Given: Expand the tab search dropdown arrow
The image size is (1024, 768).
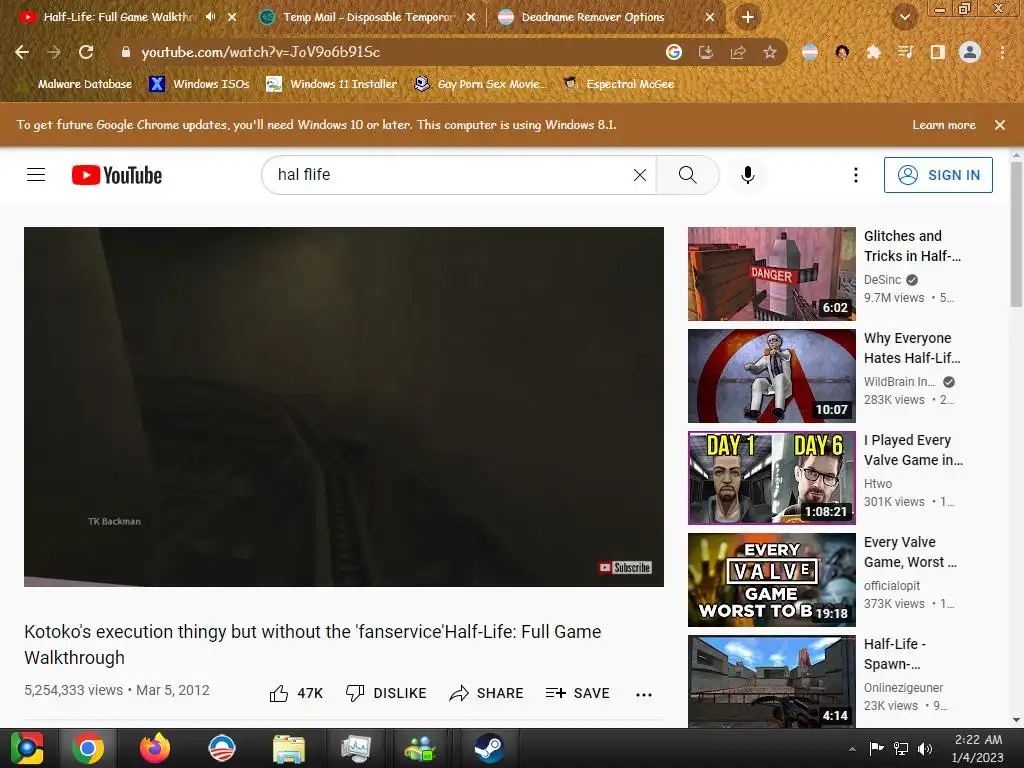Looking at the screenshot, I should click(904, 17).
